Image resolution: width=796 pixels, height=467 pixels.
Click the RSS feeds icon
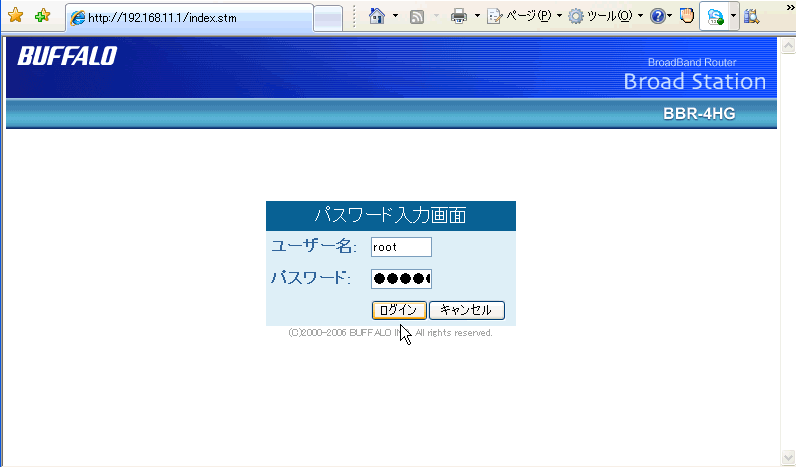(417, 17)
